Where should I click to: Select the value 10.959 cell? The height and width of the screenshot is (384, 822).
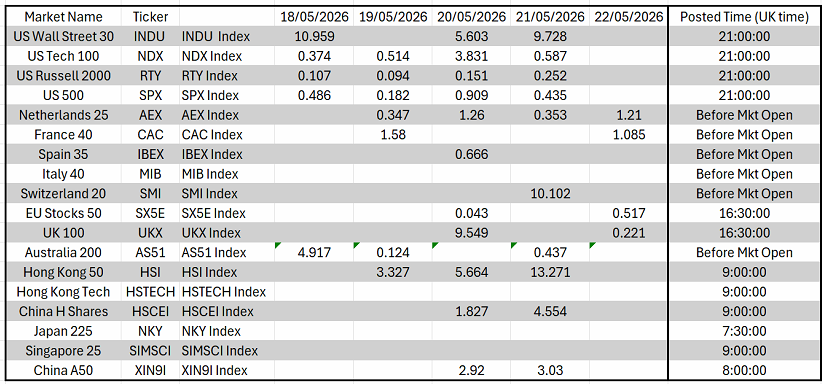coord(314,37)
